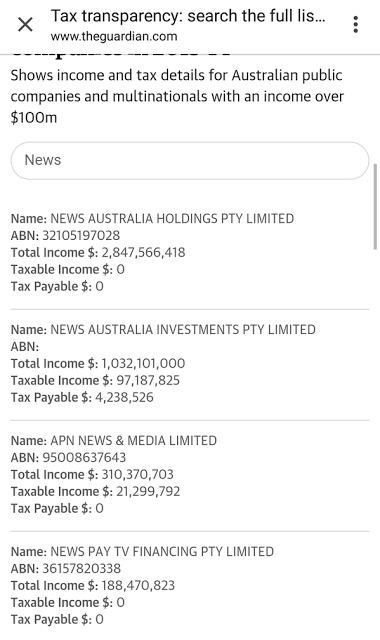Tap the www.theguardian.com URL text
Screen dimensions: 380x640
point(114,36)
